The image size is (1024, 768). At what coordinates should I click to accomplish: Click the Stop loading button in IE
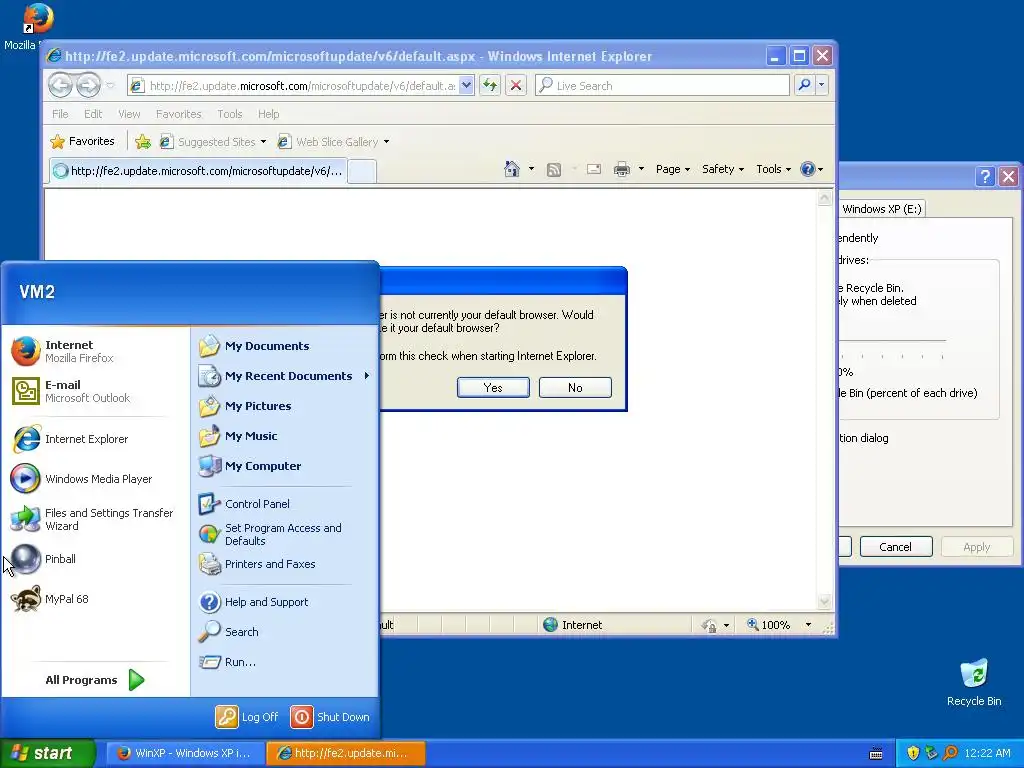pyautogui.click(x=516, y=86)
